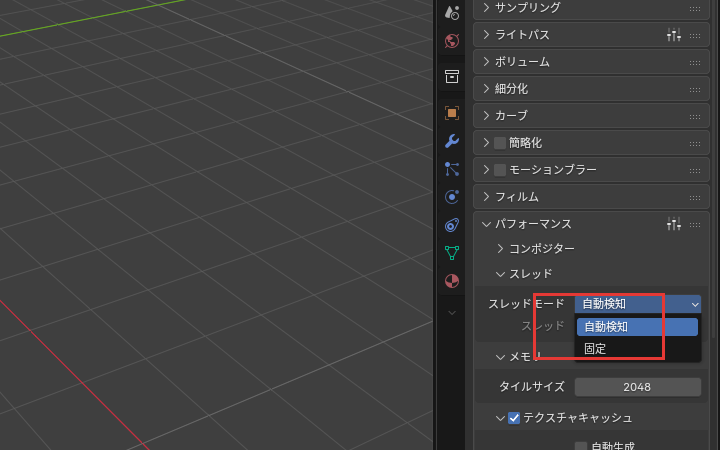Open the Modifiers tab wrench icon
The height and width of the screenshot is (450, 720).
pos(452,141)
